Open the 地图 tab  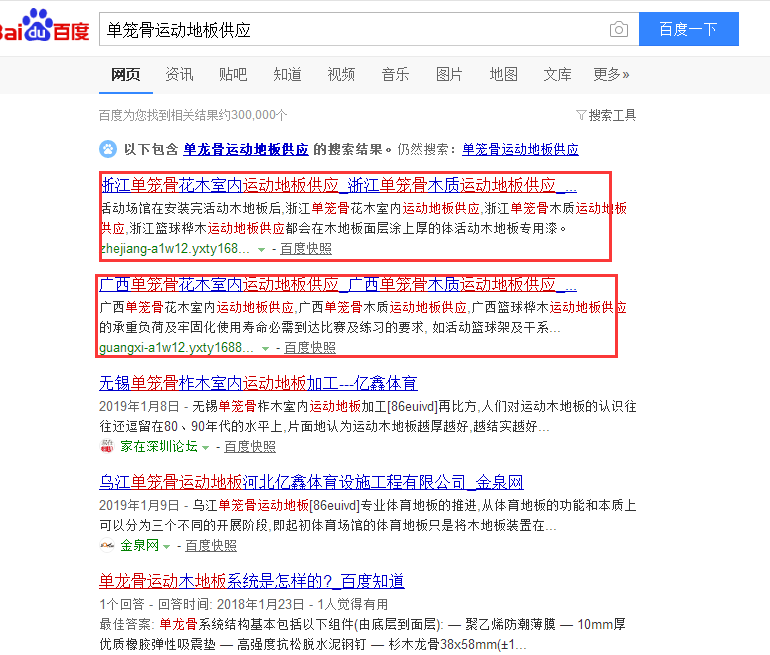click(x=503, y=75)
